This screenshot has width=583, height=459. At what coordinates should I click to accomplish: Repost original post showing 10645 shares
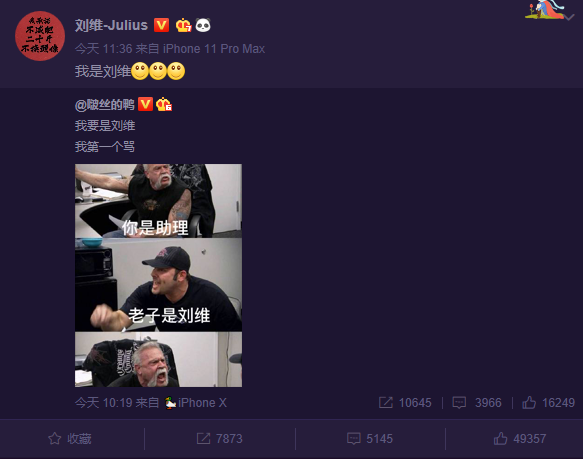click(x=405, y=402)
